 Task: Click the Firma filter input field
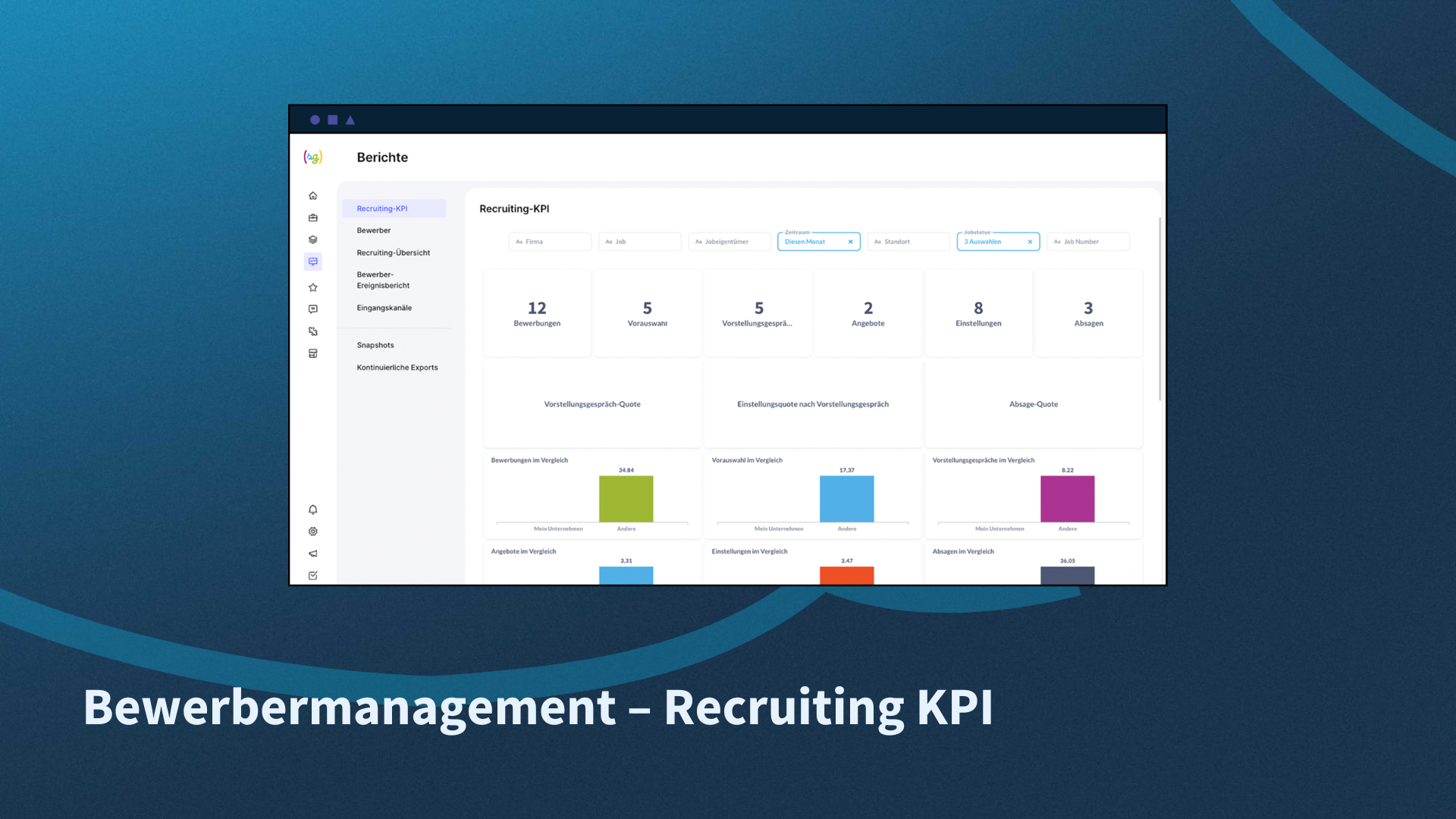(550, 242)
